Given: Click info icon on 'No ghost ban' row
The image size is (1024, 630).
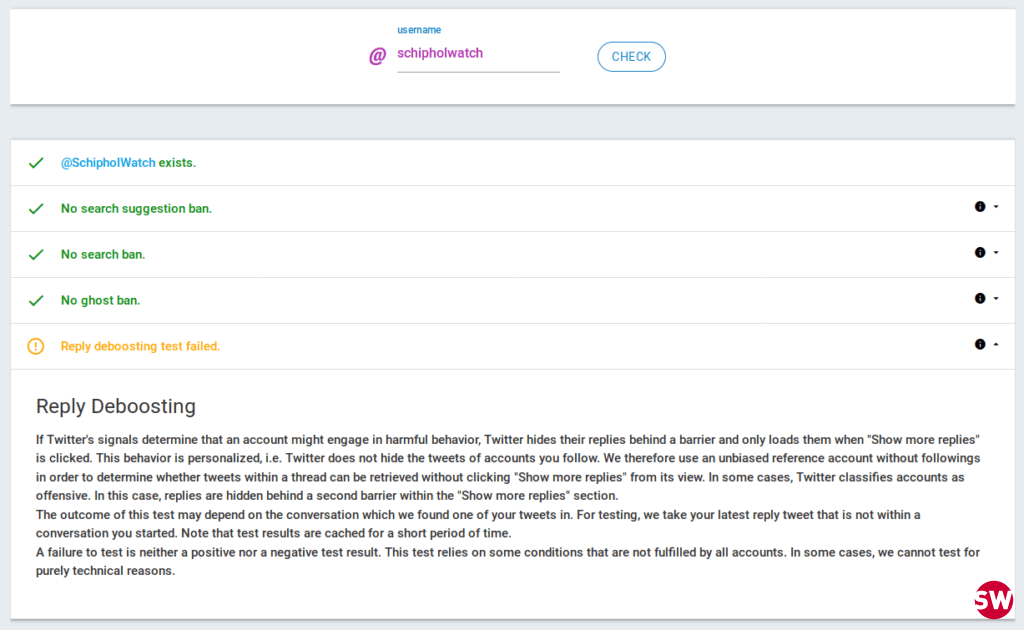Looking at the screenshot, I should (x=980, y=298).
